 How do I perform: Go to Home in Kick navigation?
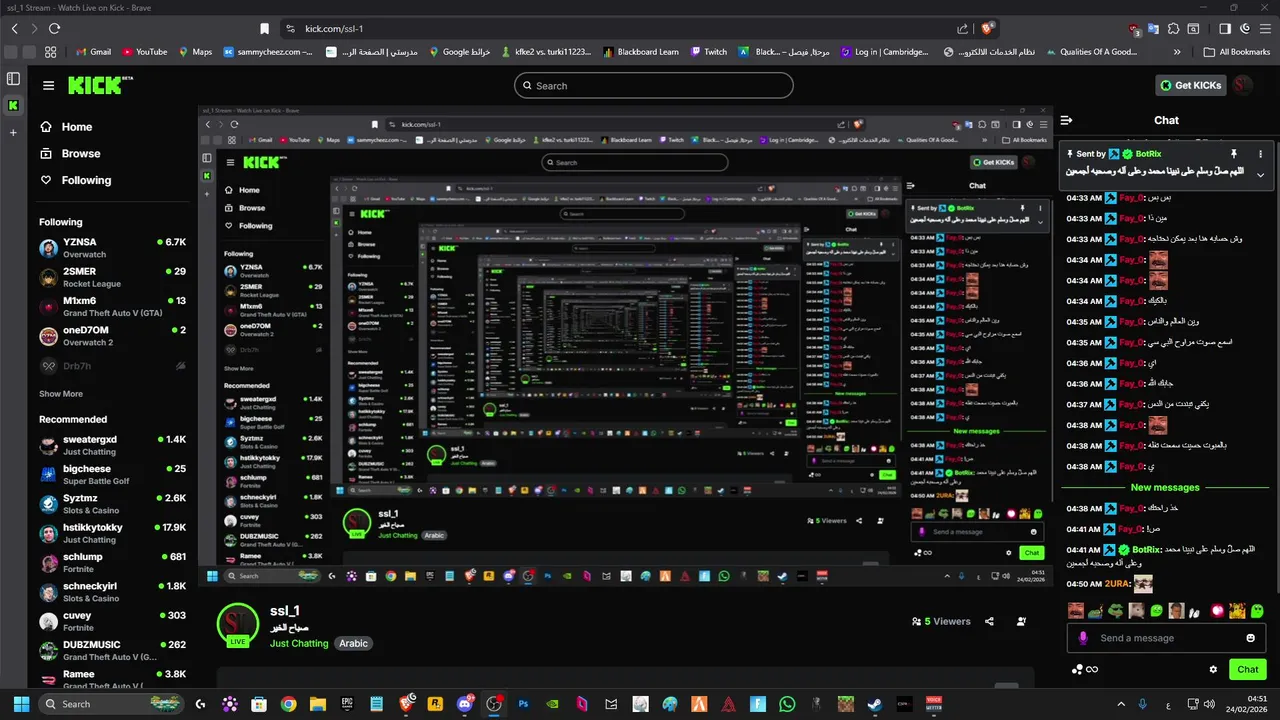66,127
